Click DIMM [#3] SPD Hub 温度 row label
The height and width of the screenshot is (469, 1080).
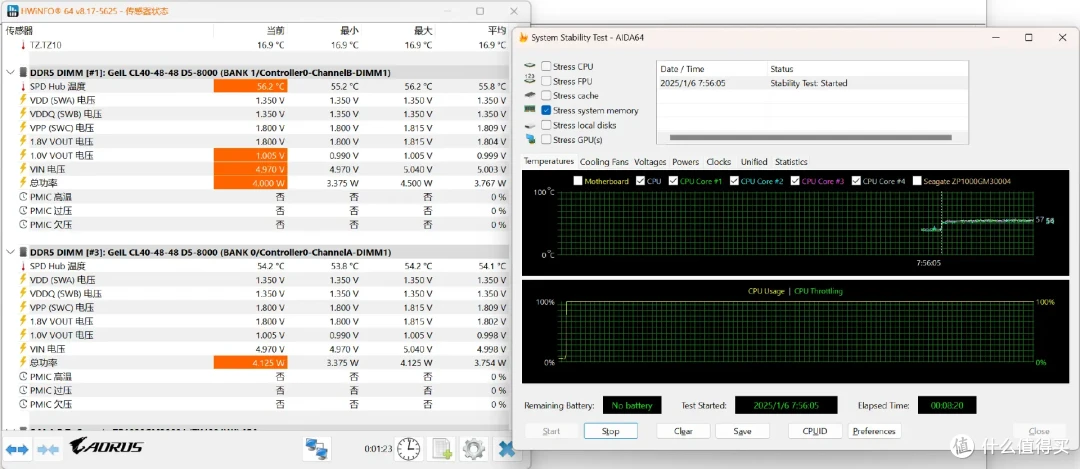[57, 266]
